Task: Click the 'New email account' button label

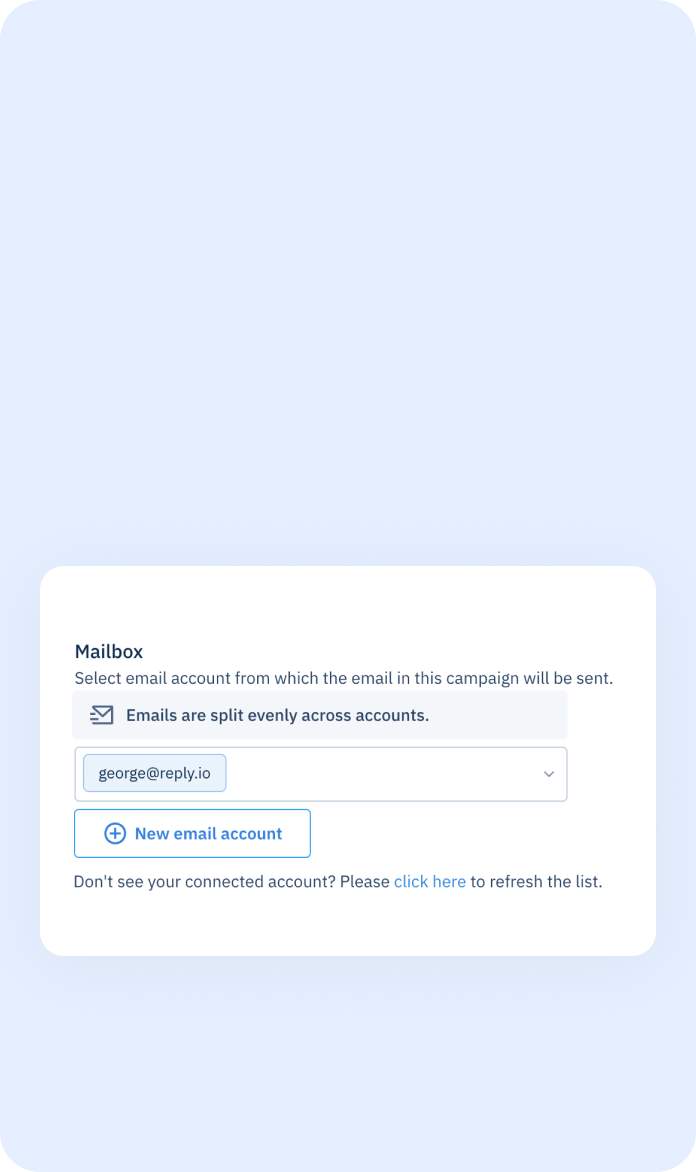Action: point(209,833)
